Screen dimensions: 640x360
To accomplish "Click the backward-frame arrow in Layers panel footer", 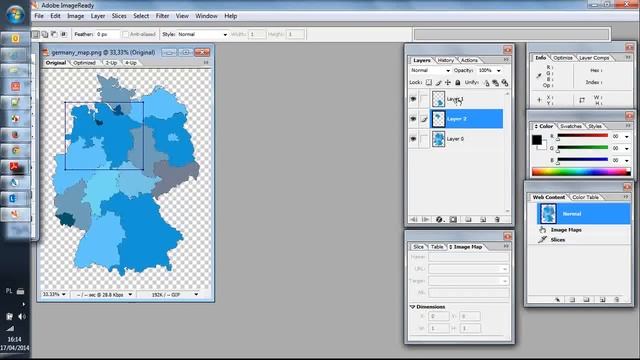I will pyautogui.click(x=414, y=220).
